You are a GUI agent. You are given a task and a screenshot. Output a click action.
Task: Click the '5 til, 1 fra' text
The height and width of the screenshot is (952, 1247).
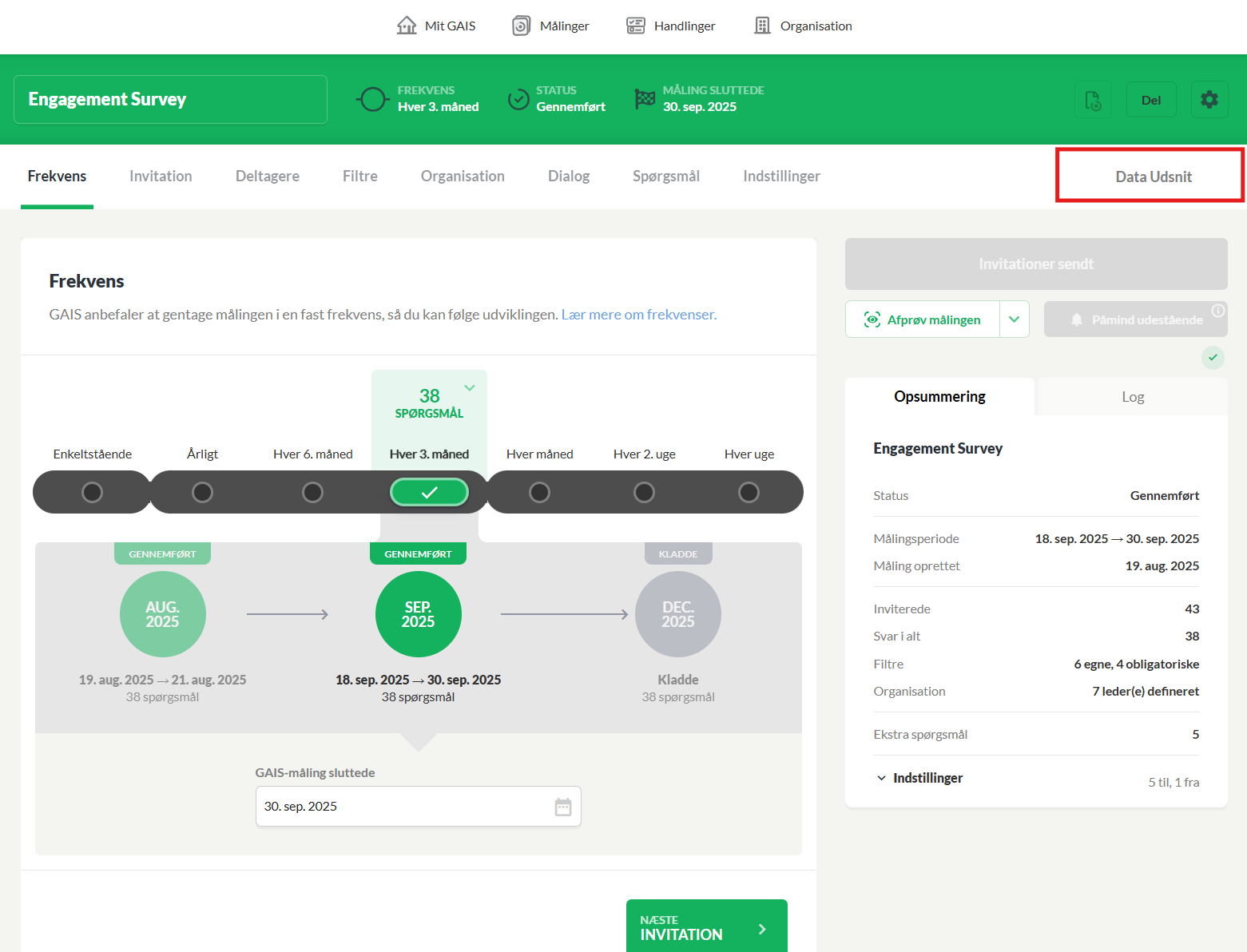1174,782
